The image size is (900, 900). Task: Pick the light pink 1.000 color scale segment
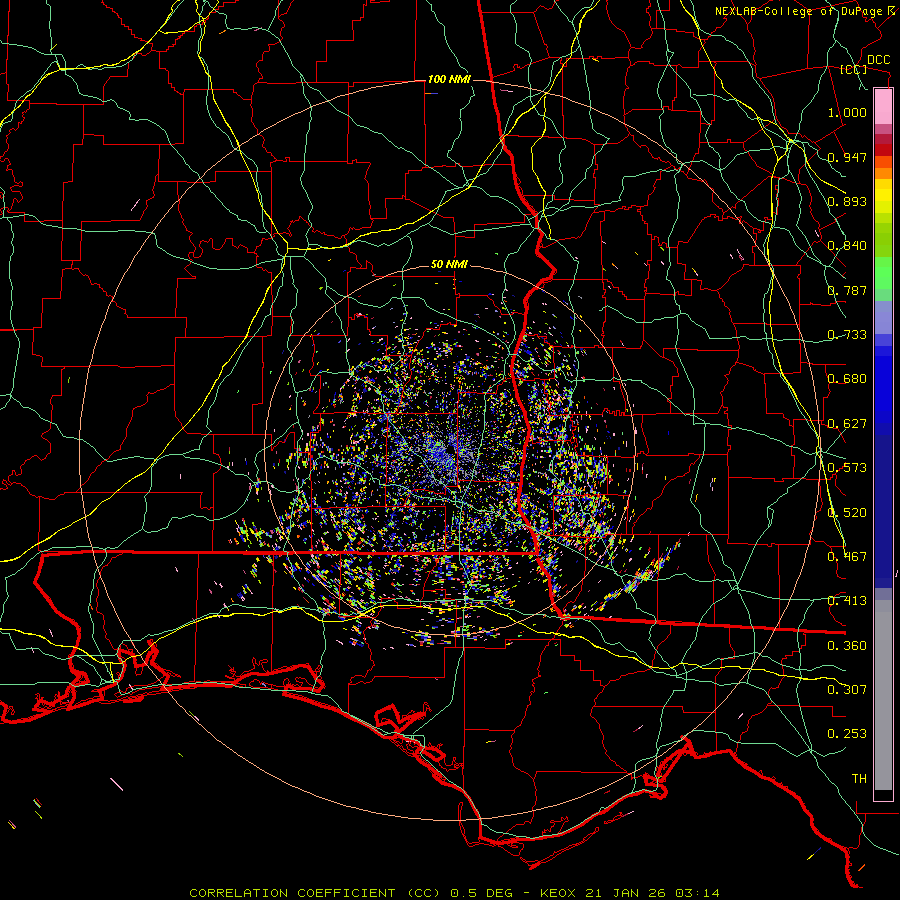883,107
